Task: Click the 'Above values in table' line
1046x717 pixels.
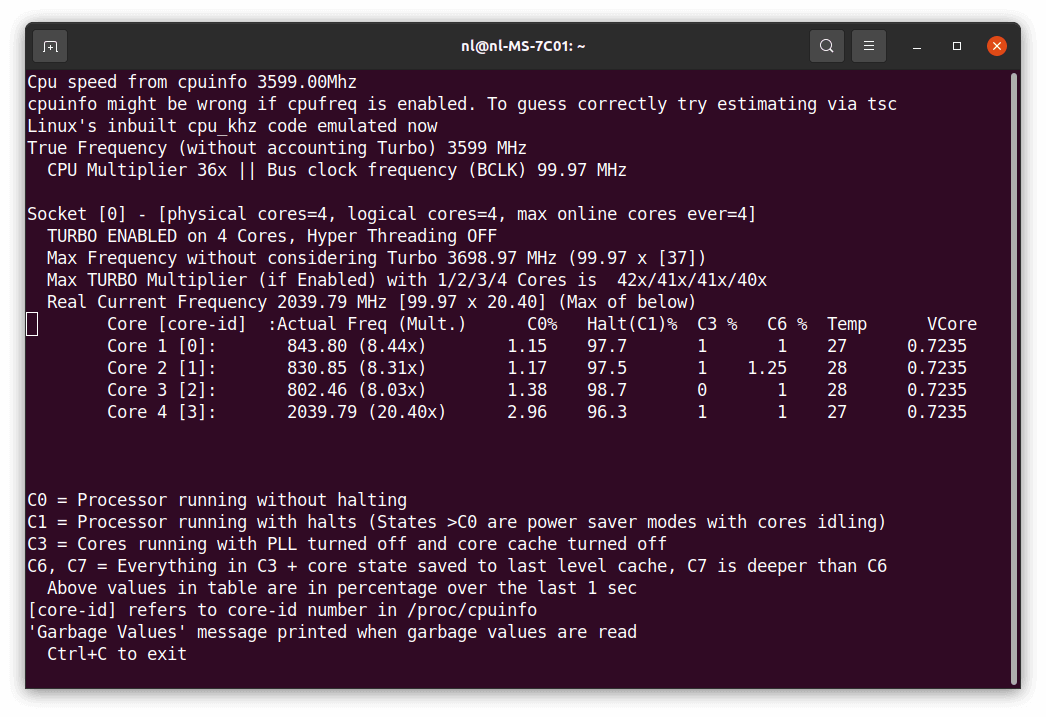Action: (342, 588)
